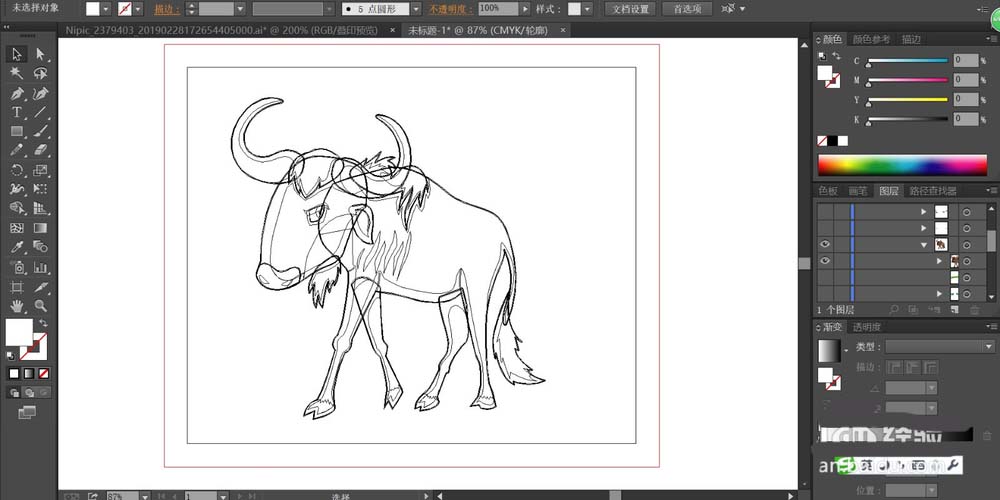Select the Perspective Grid tool
Image resolution: width=1000 pixels, height=500 pixels.
[x=40, y=209]
